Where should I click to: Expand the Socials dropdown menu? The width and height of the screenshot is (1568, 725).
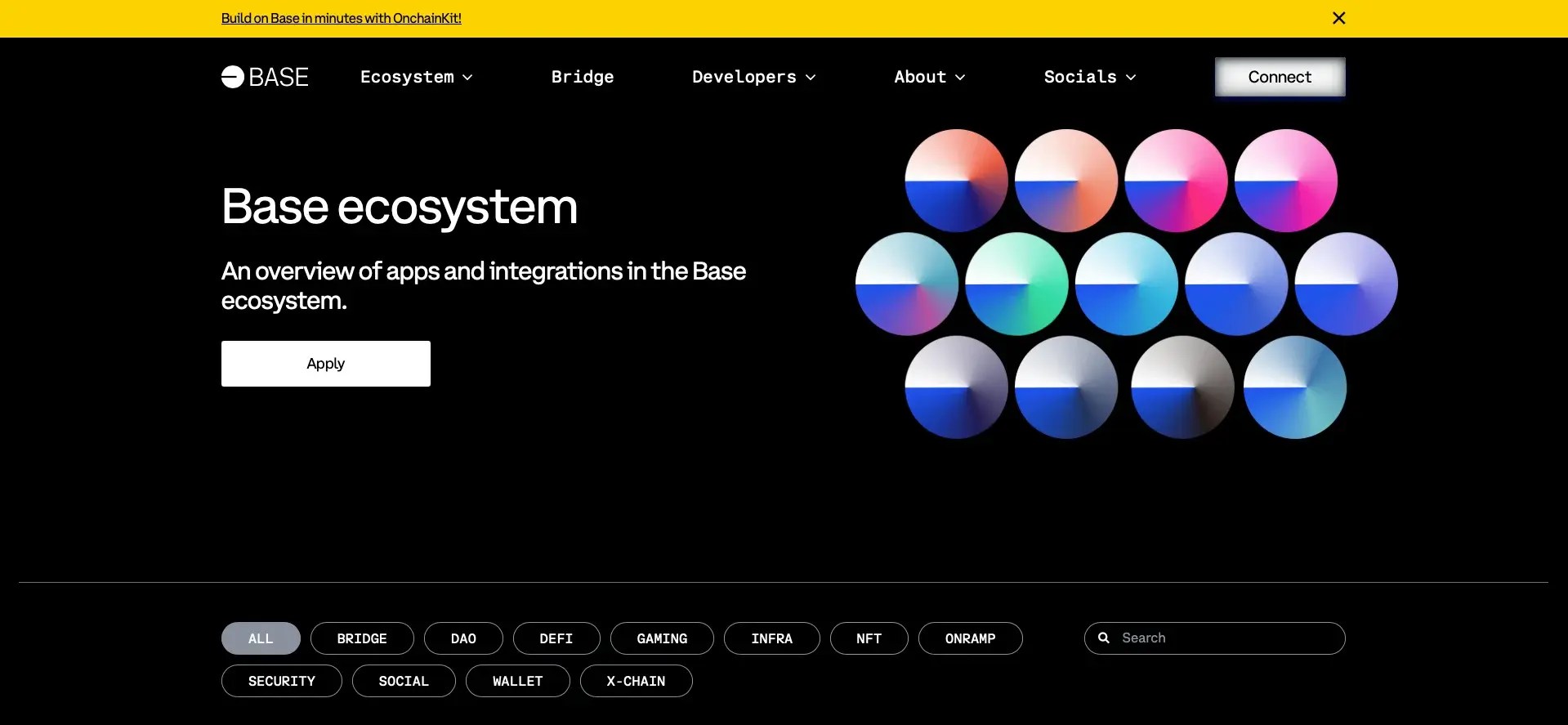[x=1090, y=77]
